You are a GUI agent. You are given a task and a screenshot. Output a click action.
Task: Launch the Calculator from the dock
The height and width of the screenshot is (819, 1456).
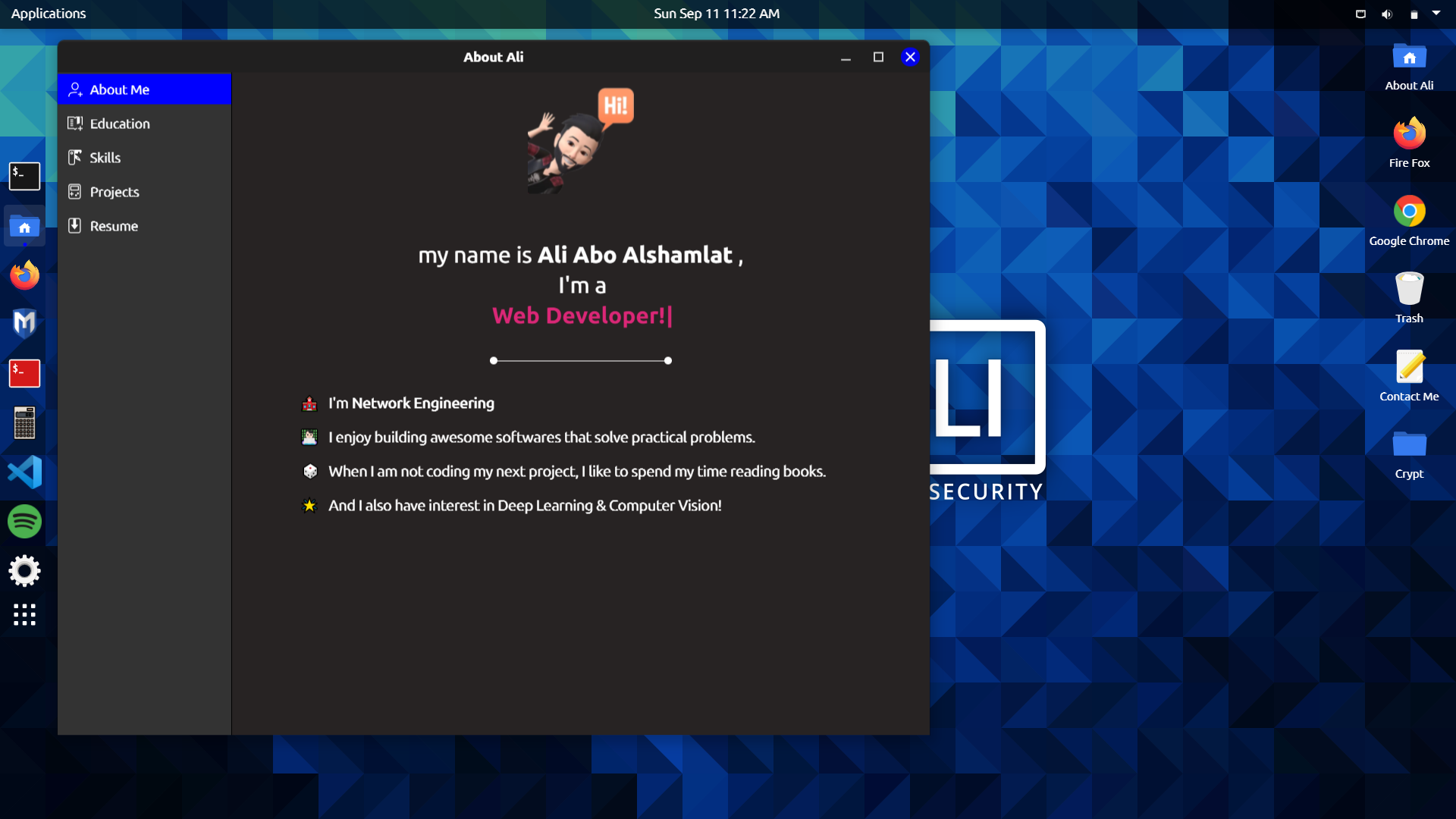24,422
